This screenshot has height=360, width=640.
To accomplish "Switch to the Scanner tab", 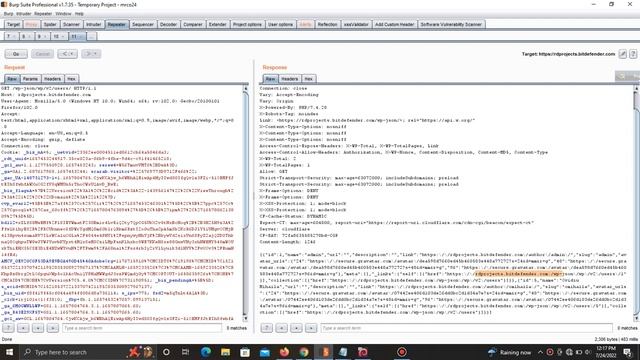I will point(71,24).
